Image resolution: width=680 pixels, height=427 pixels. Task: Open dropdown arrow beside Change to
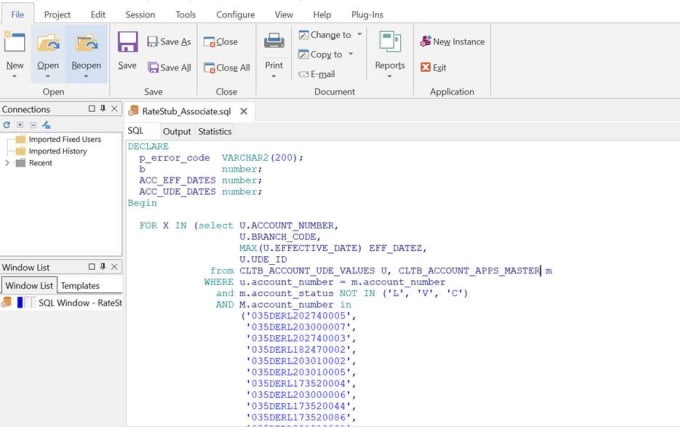click(360, 34)
